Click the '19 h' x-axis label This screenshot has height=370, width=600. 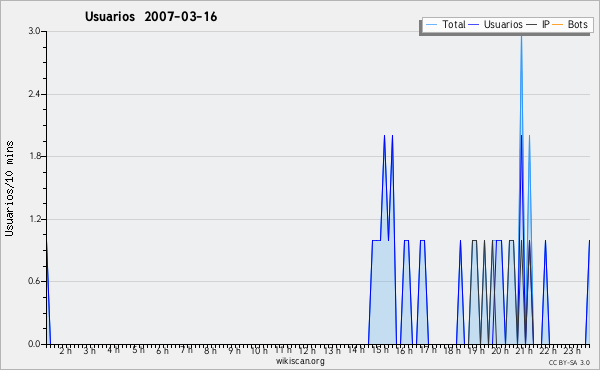pos(476,351)
